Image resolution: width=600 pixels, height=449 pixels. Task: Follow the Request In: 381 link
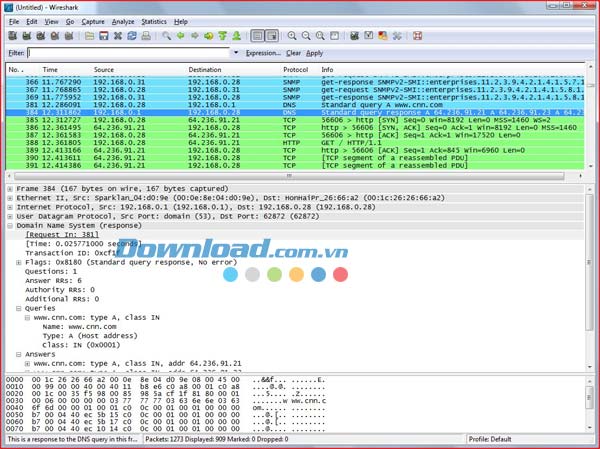click(62, 235)
